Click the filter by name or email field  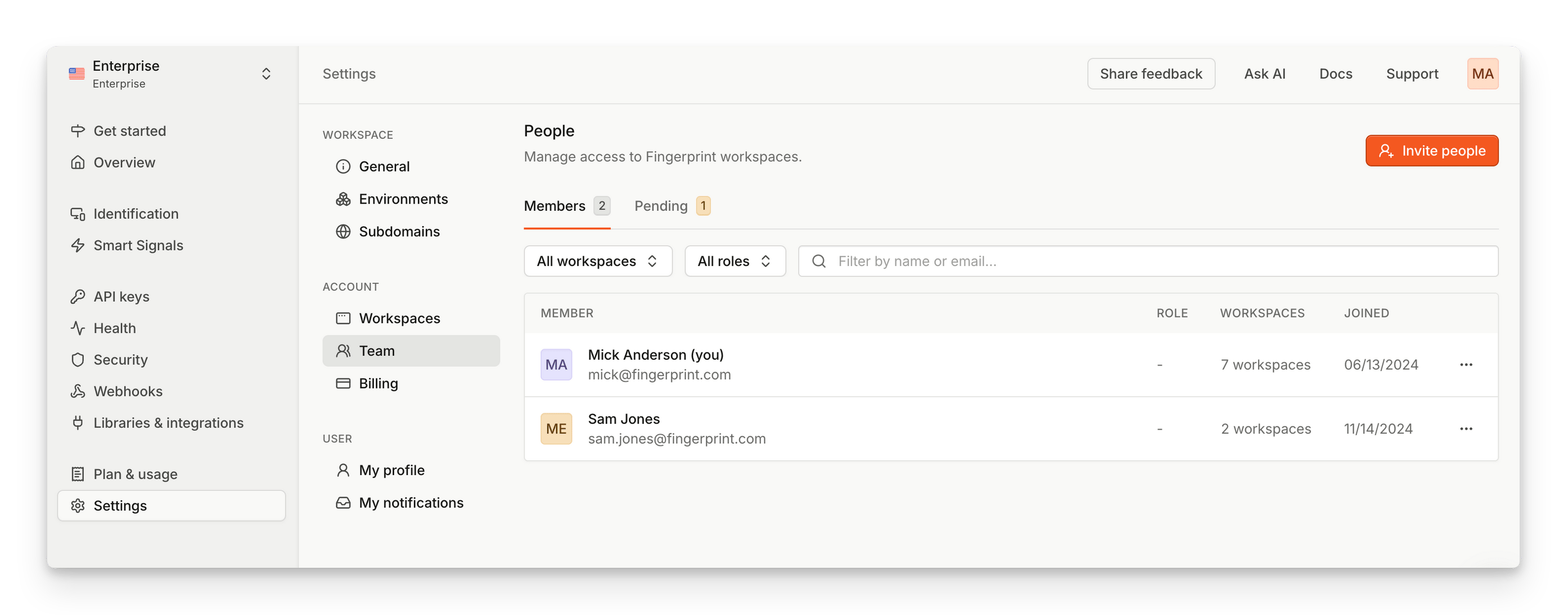point(1147,261)
